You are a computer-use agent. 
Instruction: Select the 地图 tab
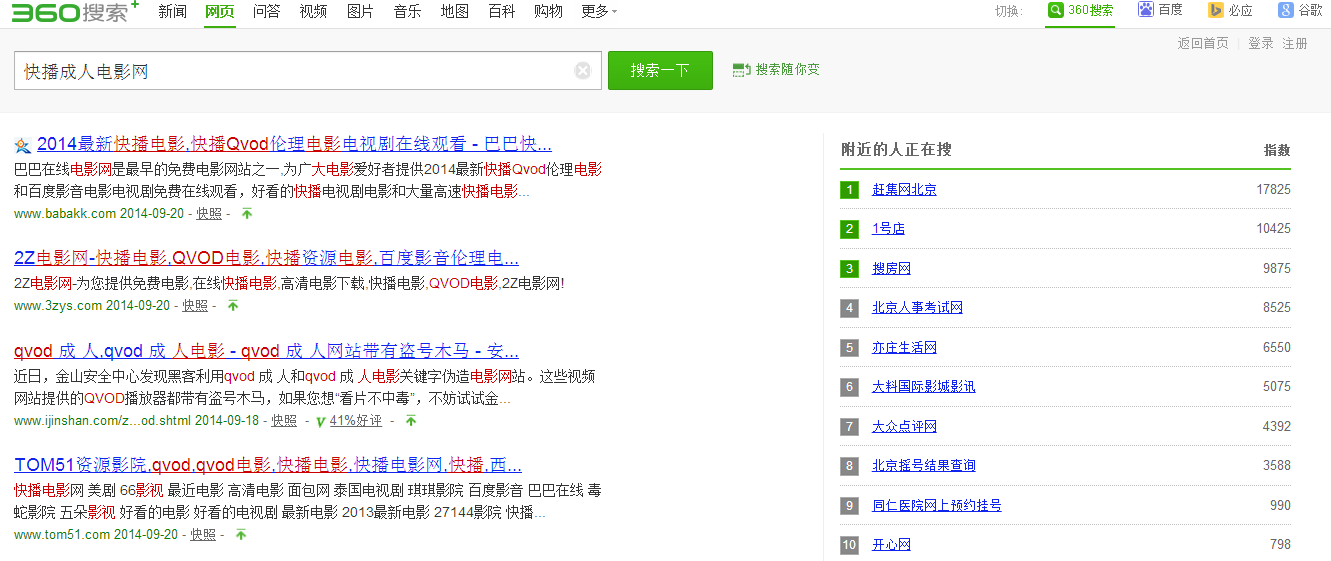coord(454,11)
